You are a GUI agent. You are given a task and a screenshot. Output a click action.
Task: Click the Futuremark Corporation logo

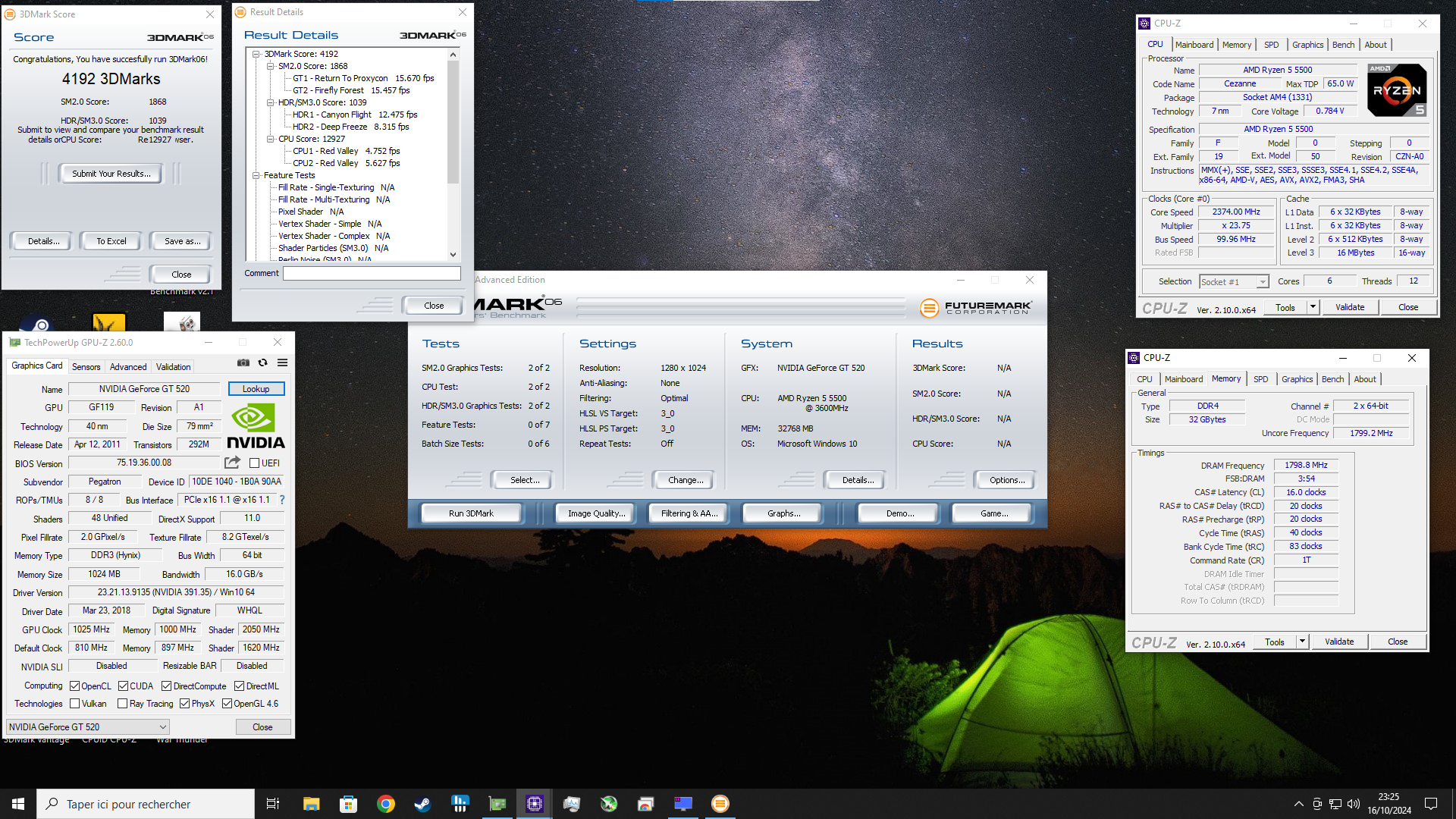coord(976,307)
